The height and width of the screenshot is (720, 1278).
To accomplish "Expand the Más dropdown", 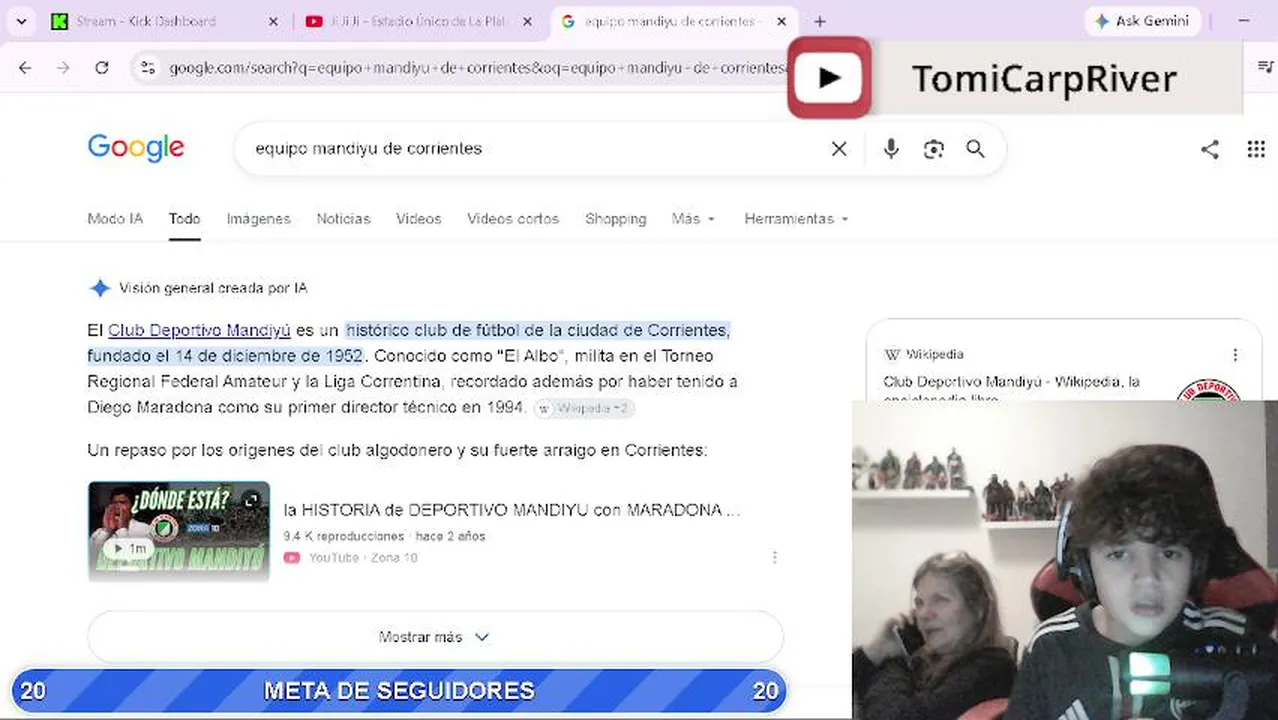I will pyautogui.click(x=693, y=218).
